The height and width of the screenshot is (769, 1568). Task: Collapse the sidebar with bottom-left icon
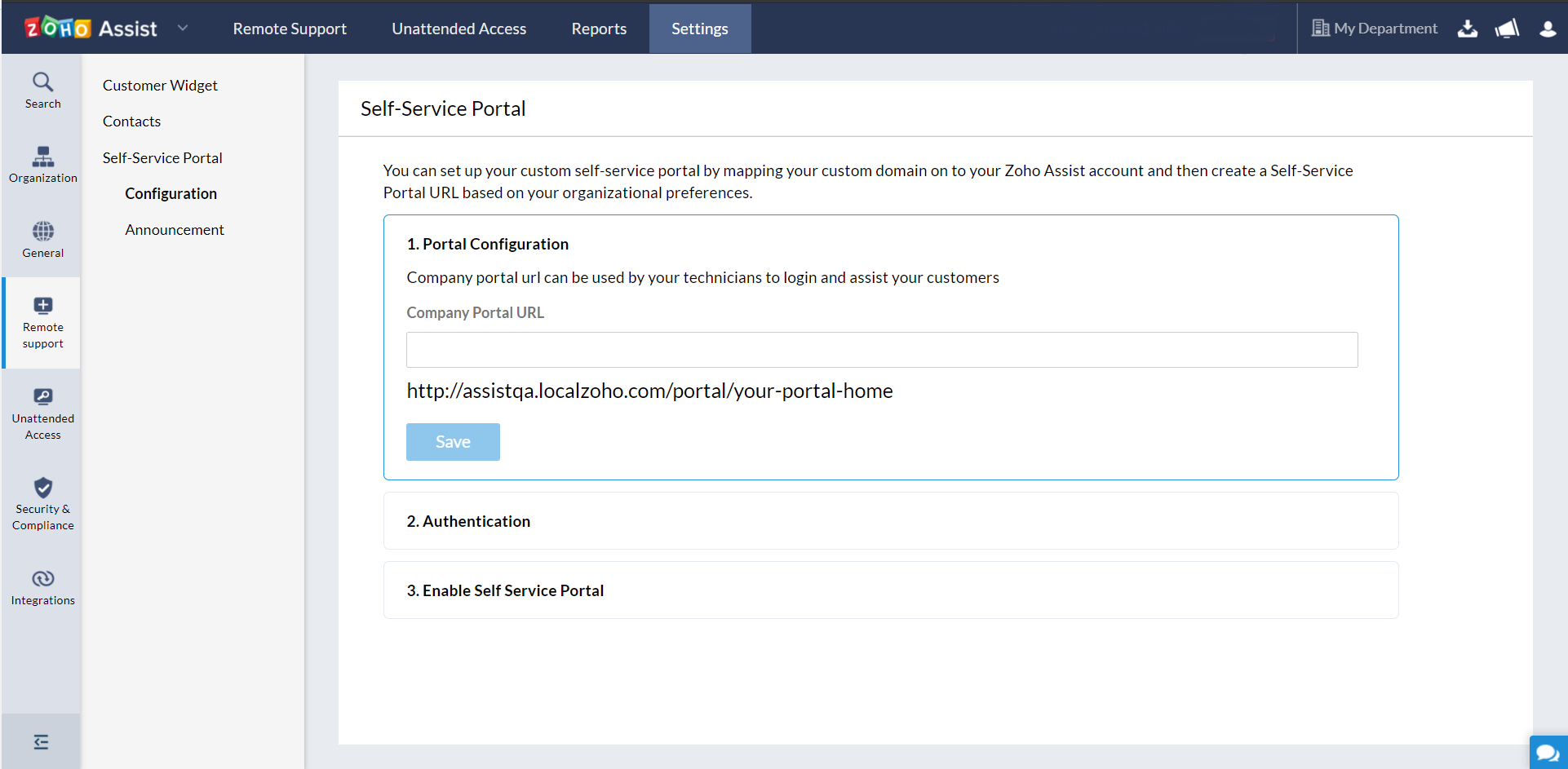(x=41, y=741)
